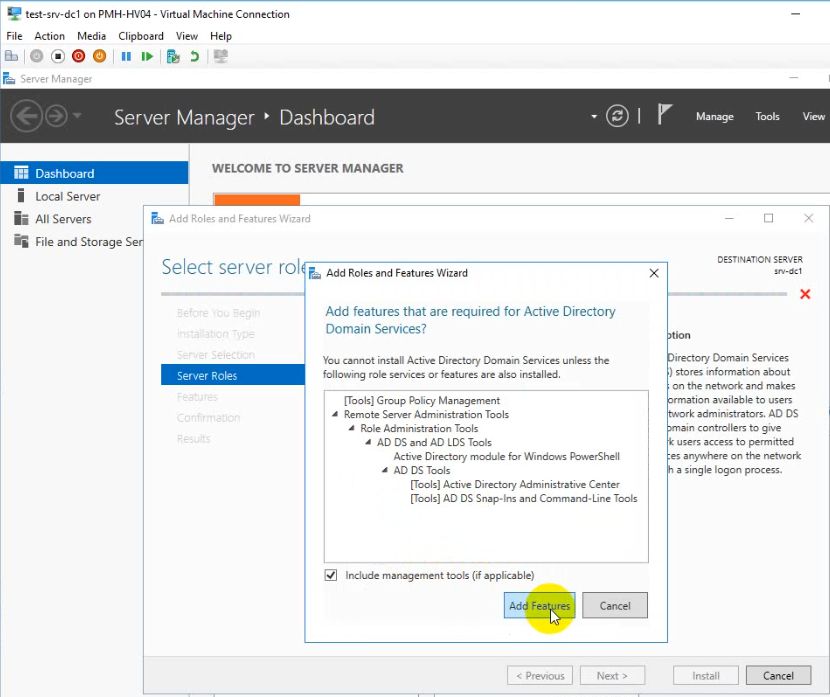Image resolution: width=830 pixels, height=697 pixels.
Task: Close the Add features popup dialog
Action: coord(654,273)
